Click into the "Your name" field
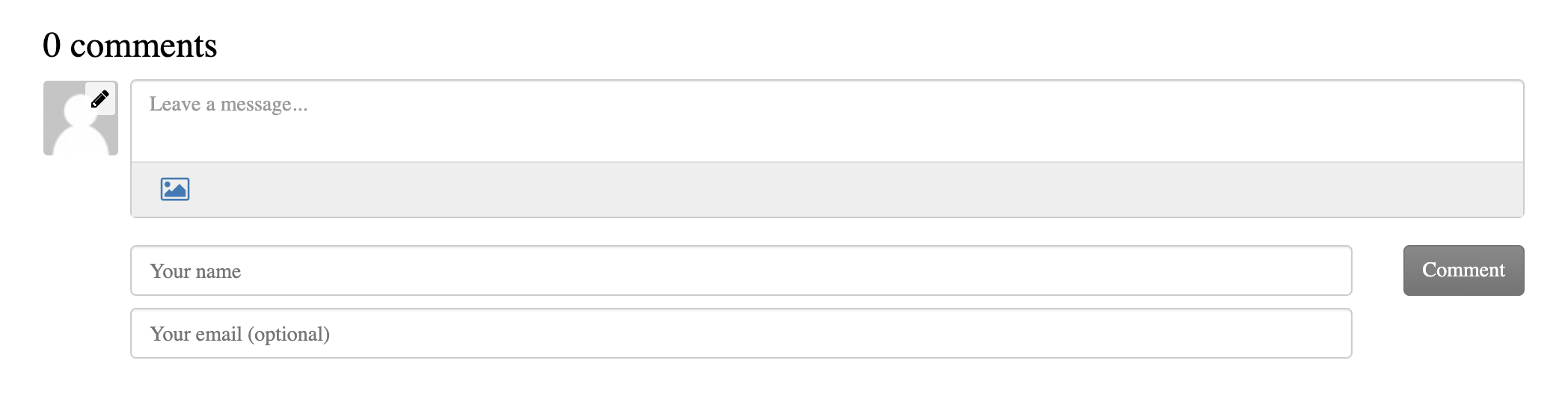This screenshot has height=393, width=1568. (x=741, y=270)
